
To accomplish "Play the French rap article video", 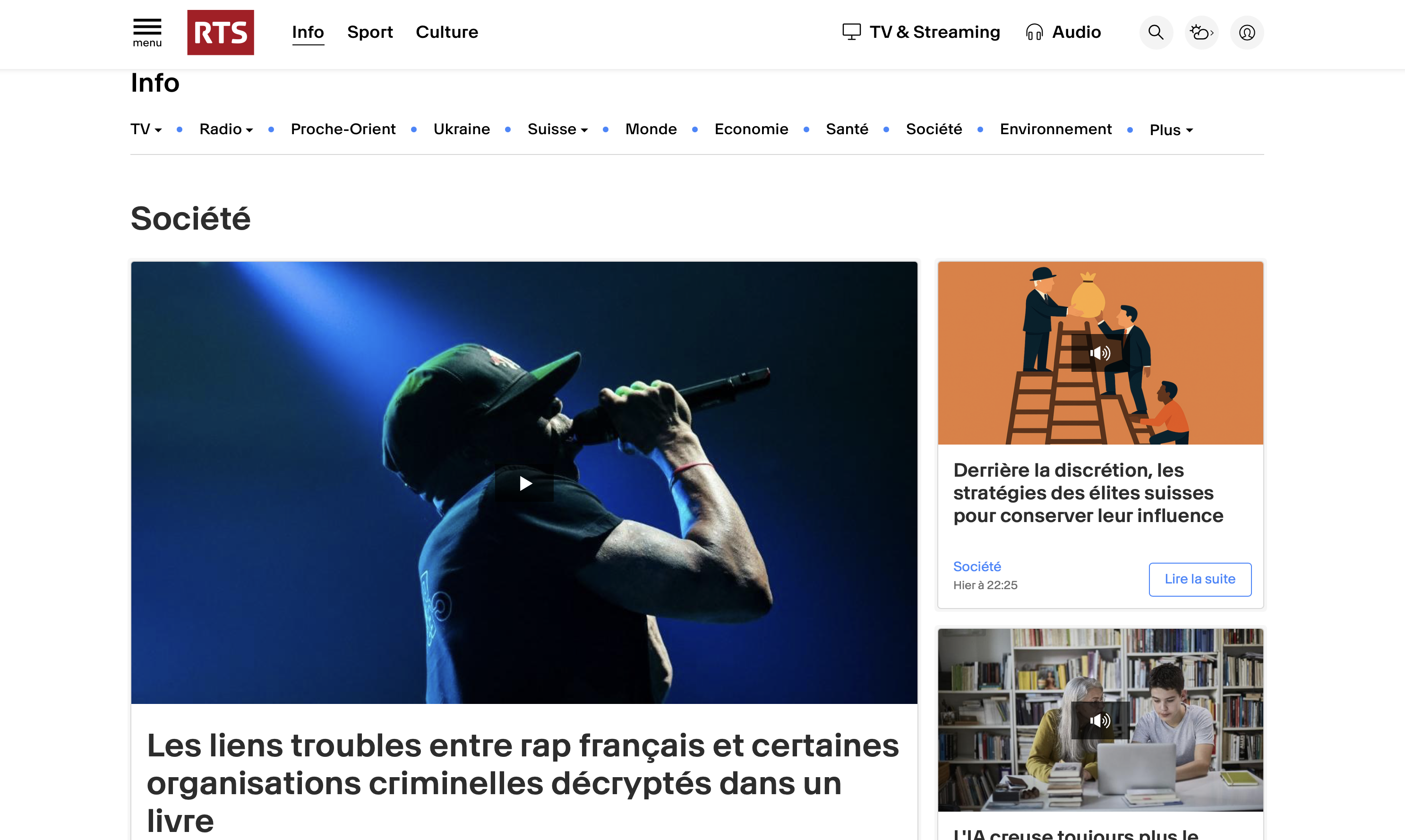I will tap(524, 483).
